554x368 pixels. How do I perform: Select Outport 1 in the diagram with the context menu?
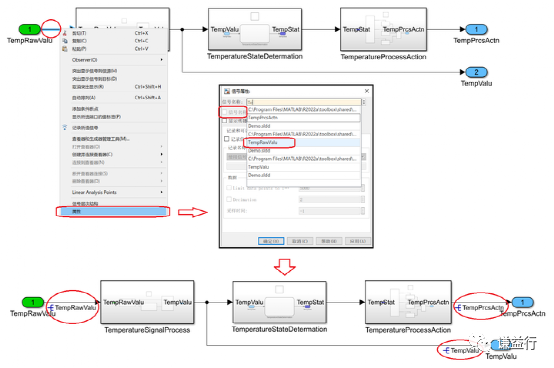pyautogui.click(x=476, y=29)
